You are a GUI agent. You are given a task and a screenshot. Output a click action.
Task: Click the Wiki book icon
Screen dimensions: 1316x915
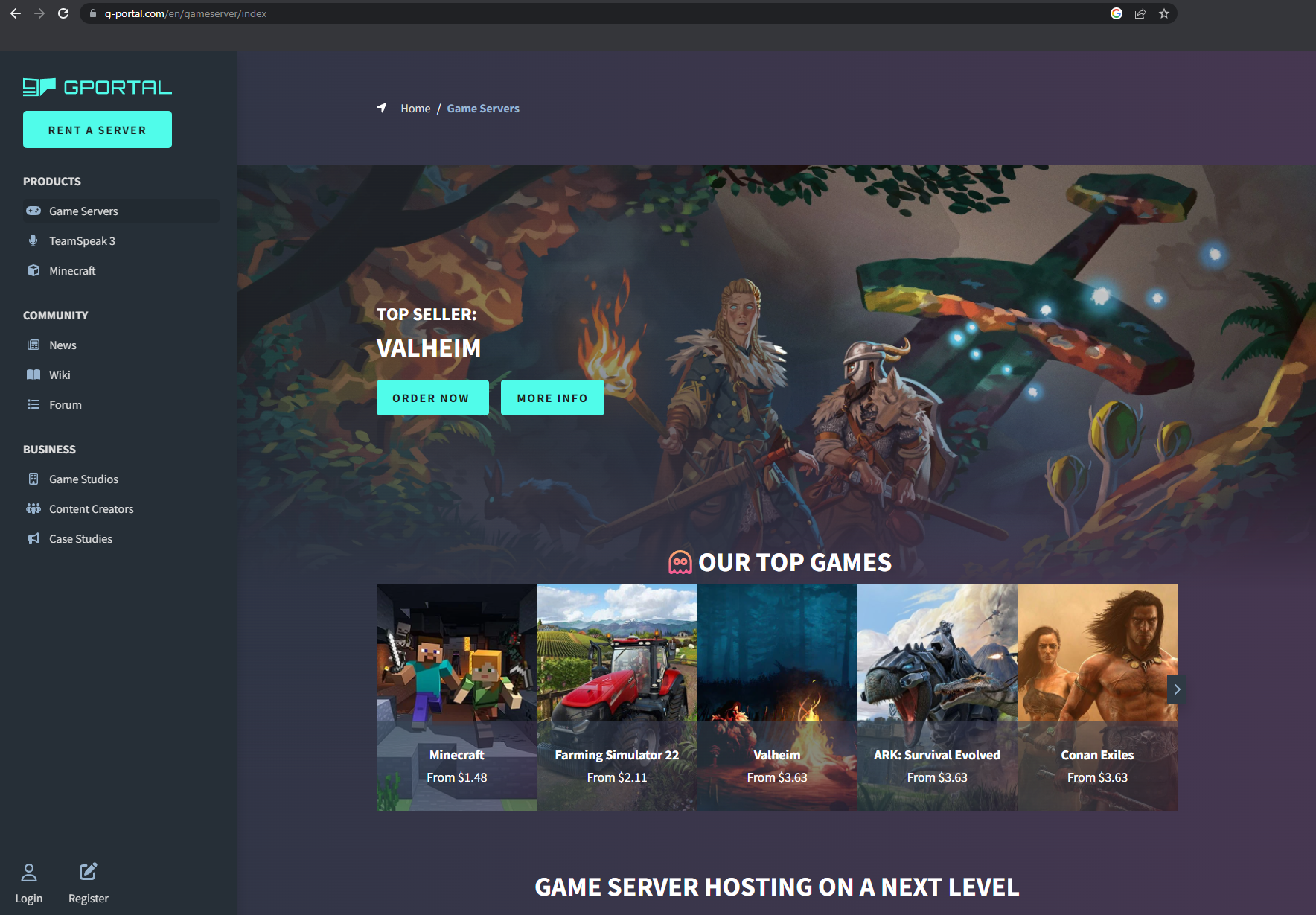point(33,374)
